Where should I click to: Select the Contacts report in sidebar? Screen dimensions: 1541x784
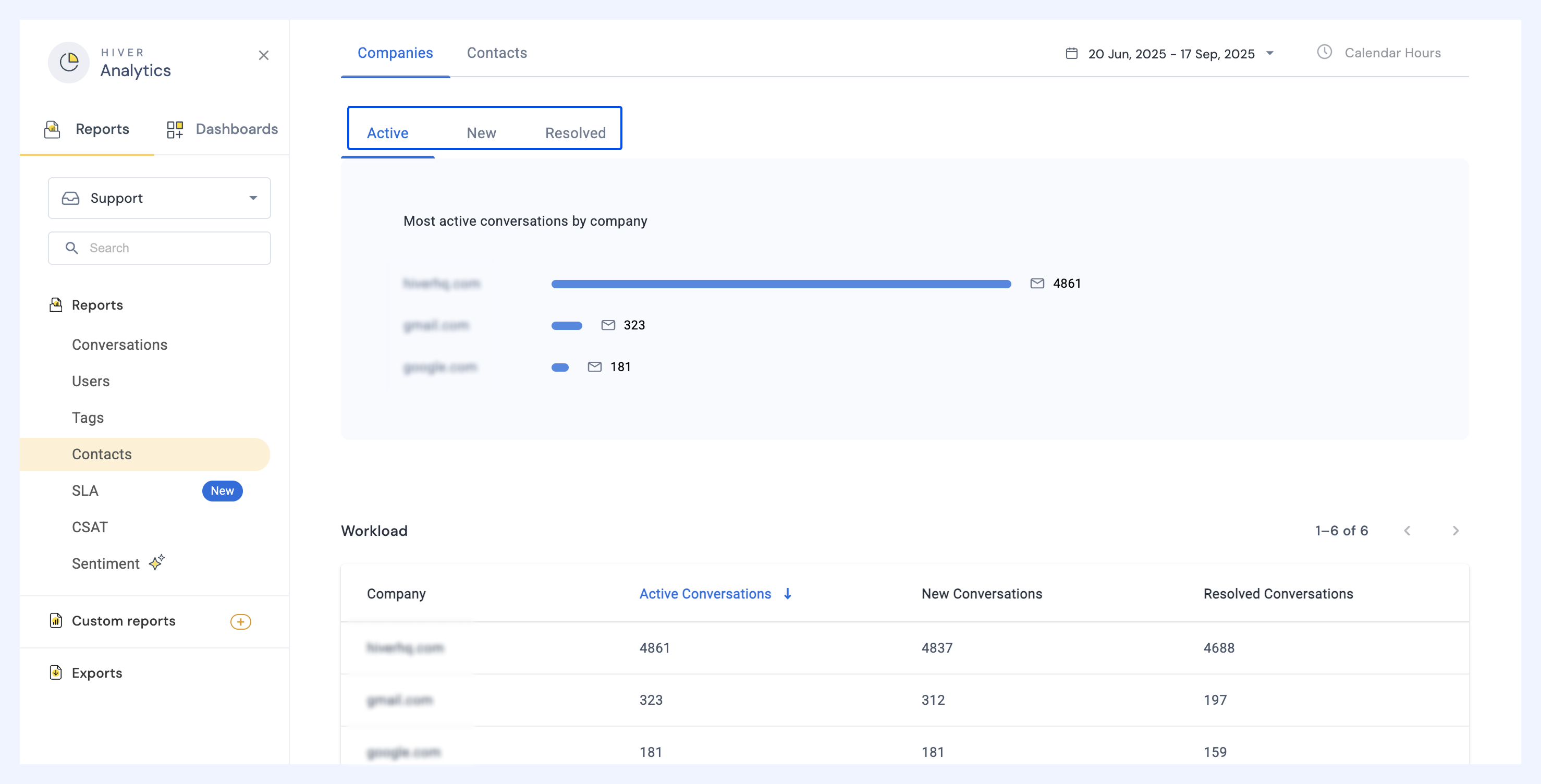(145, 455)
